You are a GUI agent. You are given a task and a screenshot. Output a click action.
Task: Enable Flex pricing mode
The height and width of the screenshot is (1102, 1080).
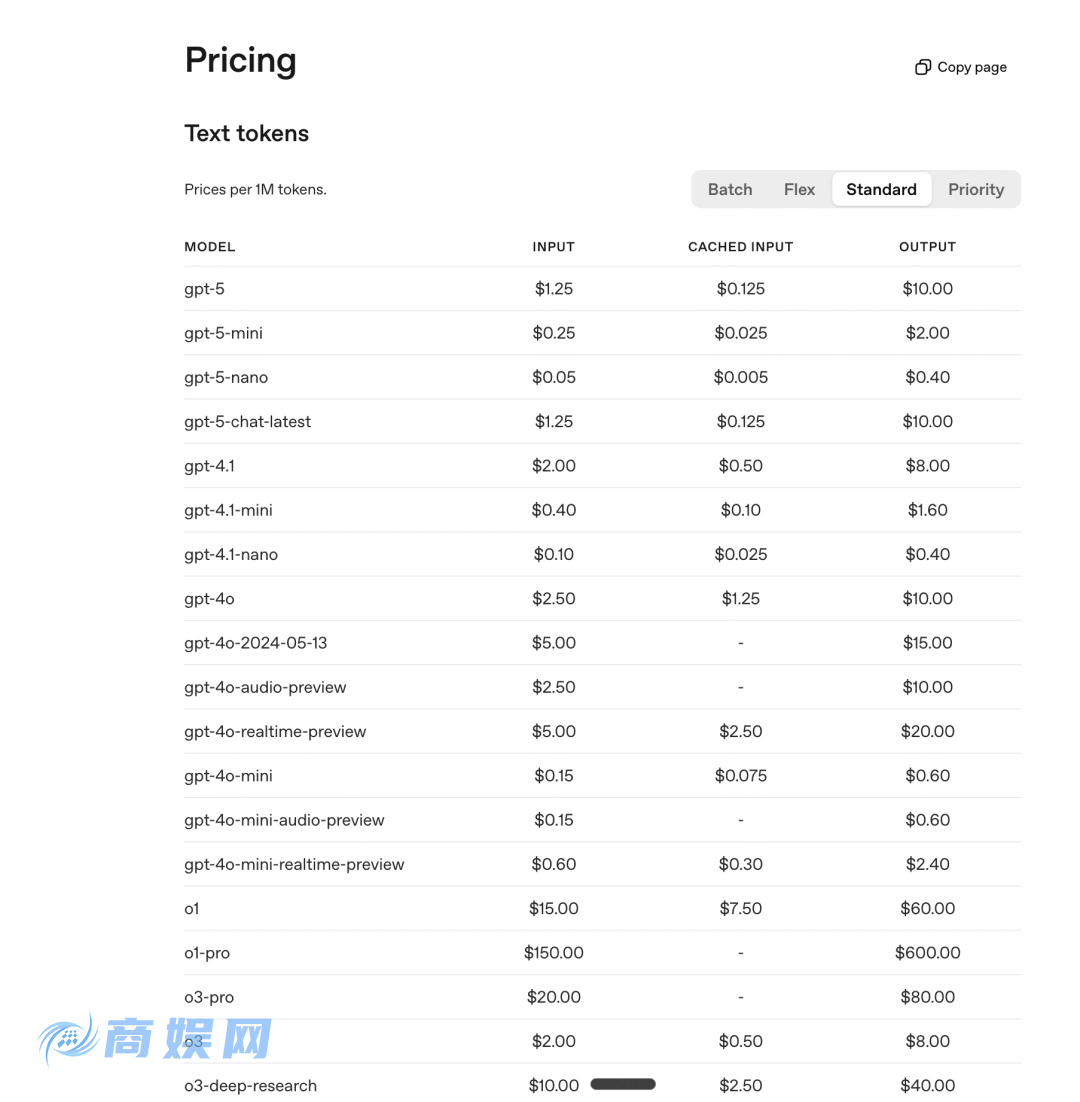tap(799, 189)
